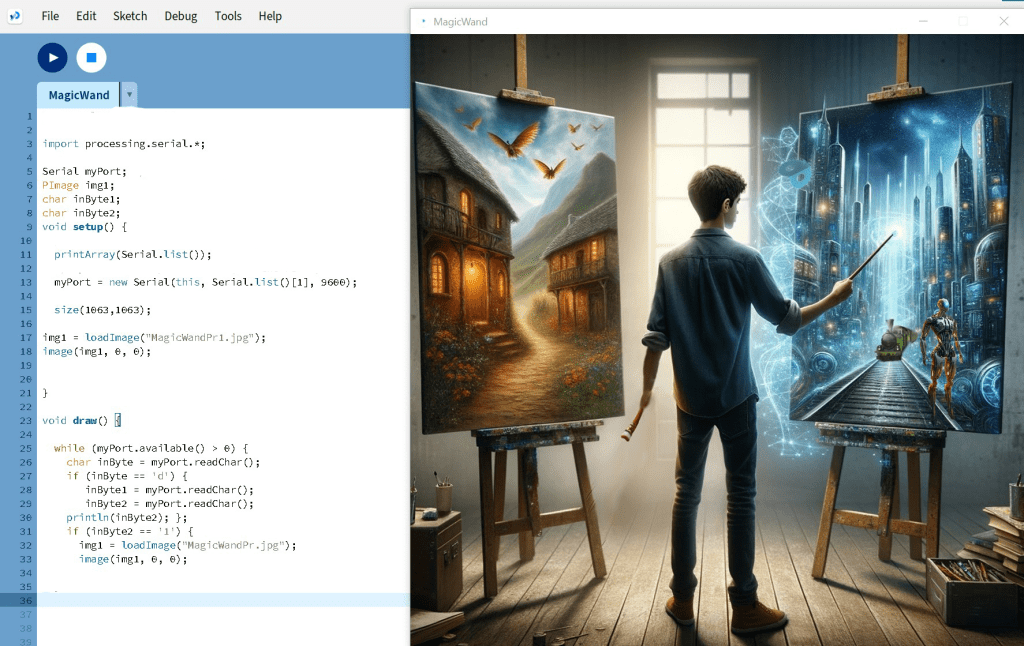This screenshot has width=1024, height=646.
Task: Place cursor on highlighted line 36
Action: (x=220, y=600)
